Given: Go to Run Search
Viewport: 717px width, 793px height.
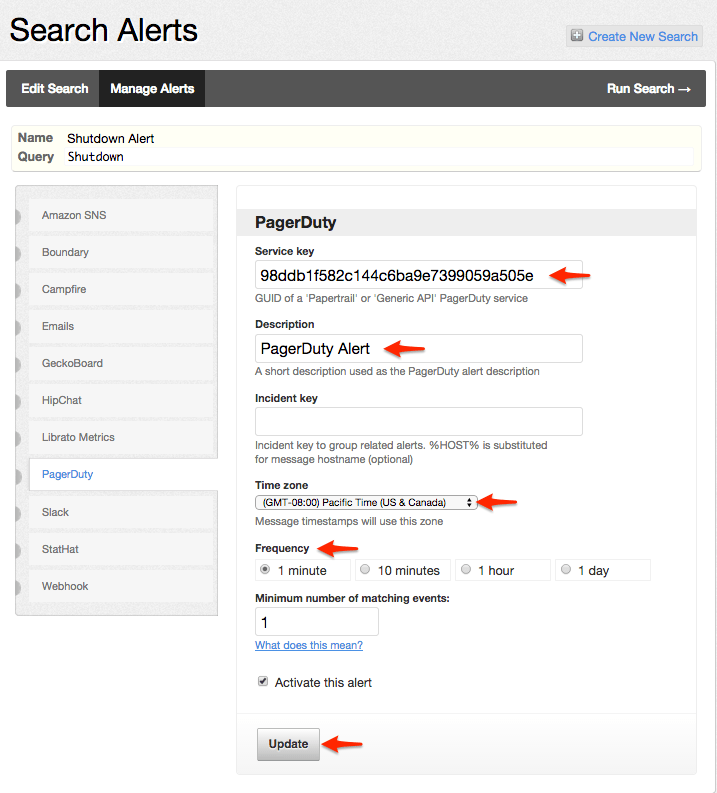Looking at the screenshot, I should (649, 89).
